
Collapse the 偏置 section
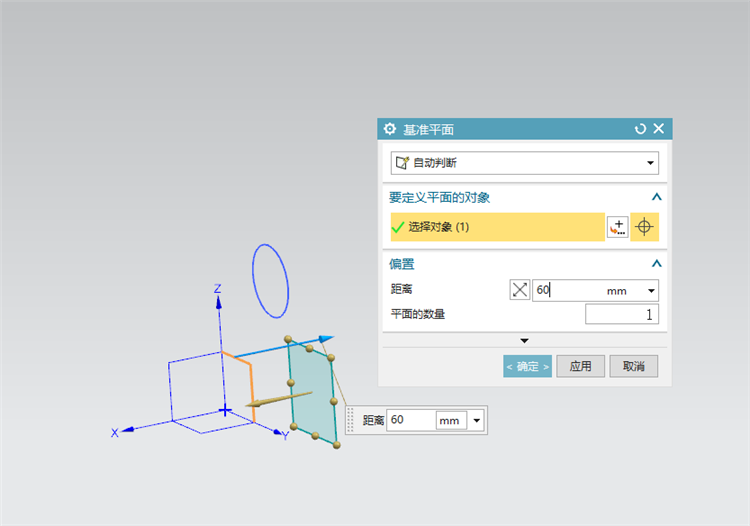(657, 263)
